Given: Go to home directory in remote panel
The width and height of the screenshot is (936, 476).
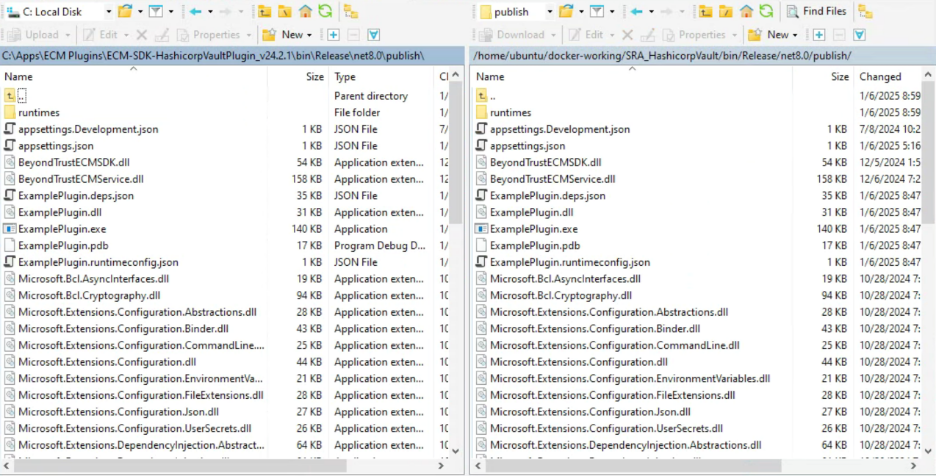Looking at the screenshot, I should point(746,11).
